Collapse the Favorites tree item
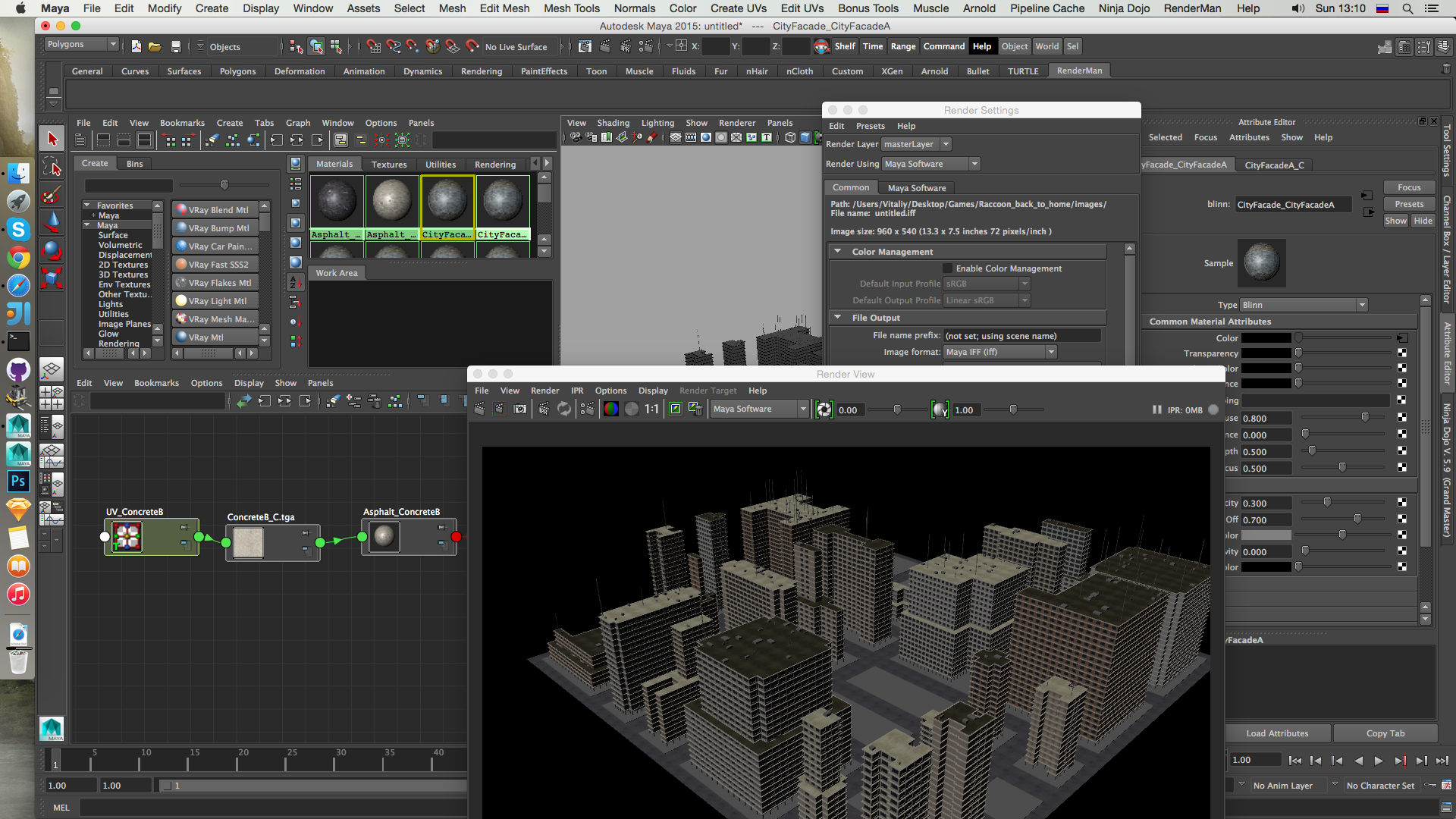1456x819 pixels. 87,206
